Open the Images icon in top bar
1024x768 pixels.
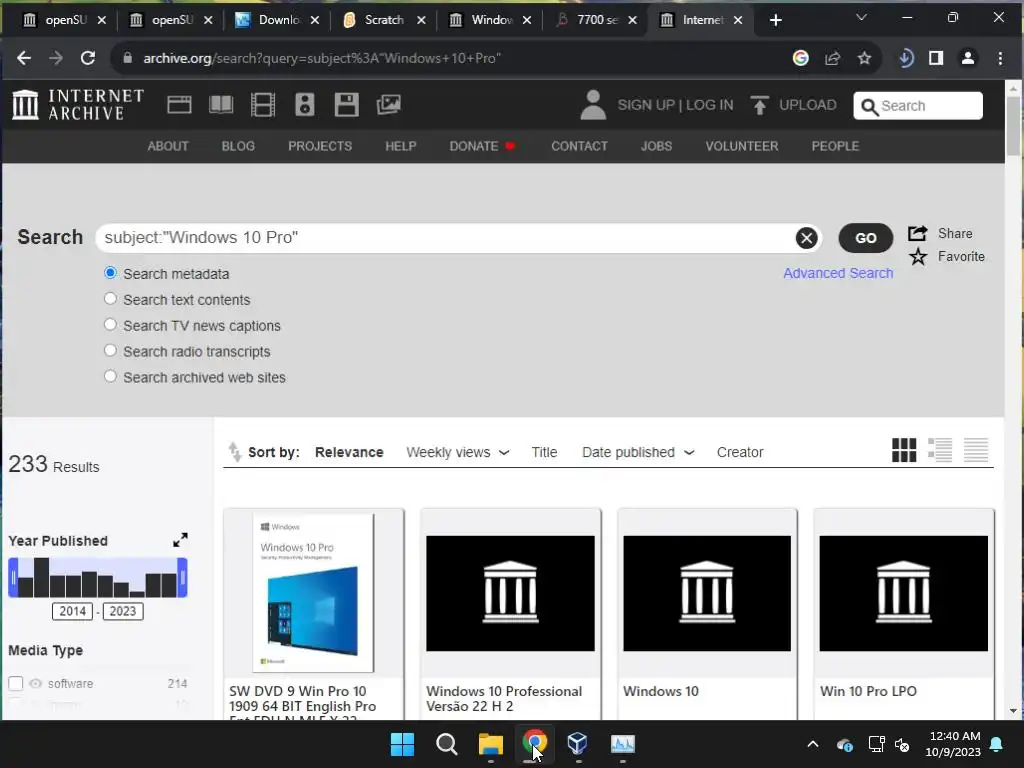[389, 104]
